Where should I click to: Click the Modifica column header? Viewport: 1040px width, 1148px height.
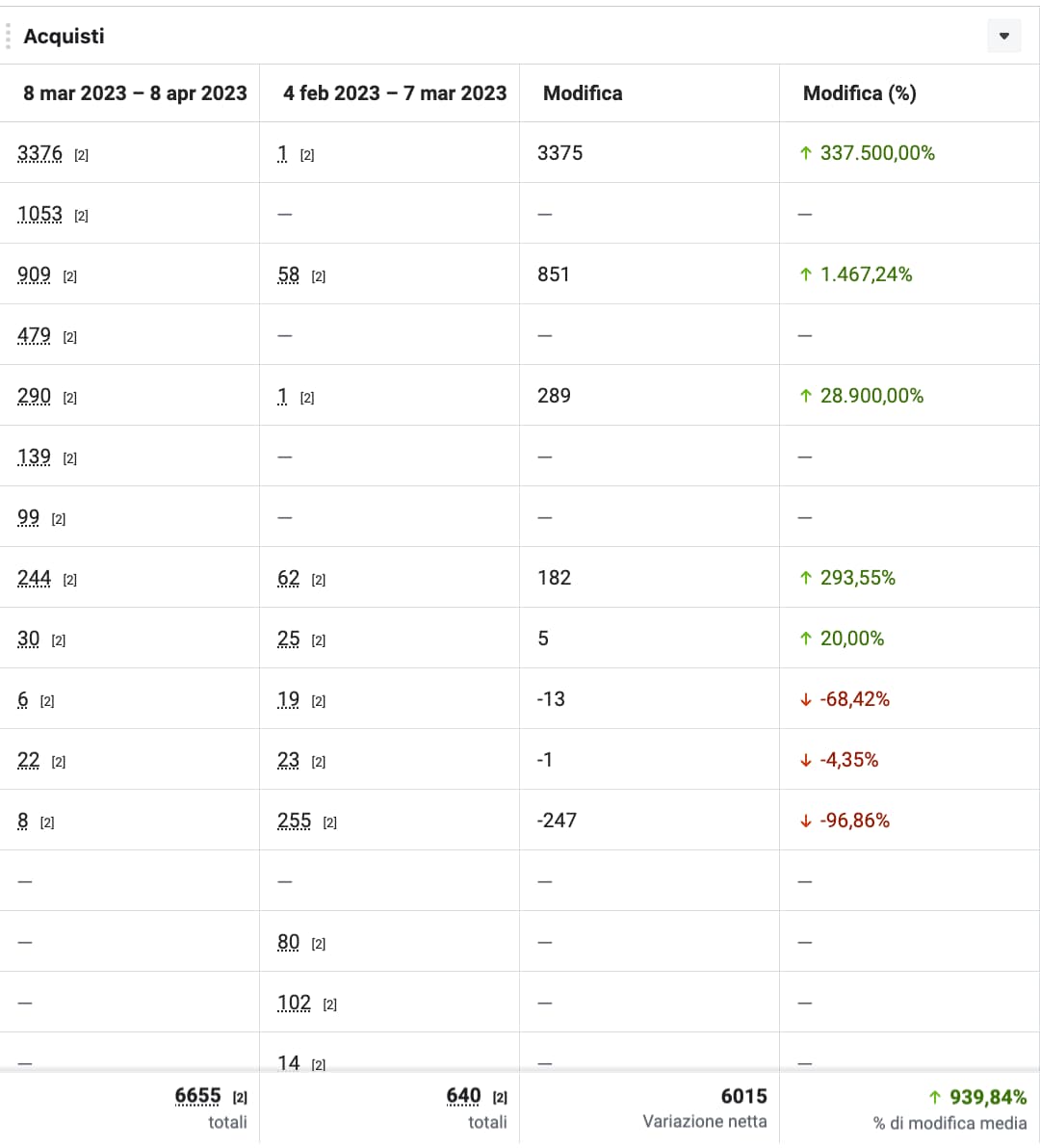[583, 93]
